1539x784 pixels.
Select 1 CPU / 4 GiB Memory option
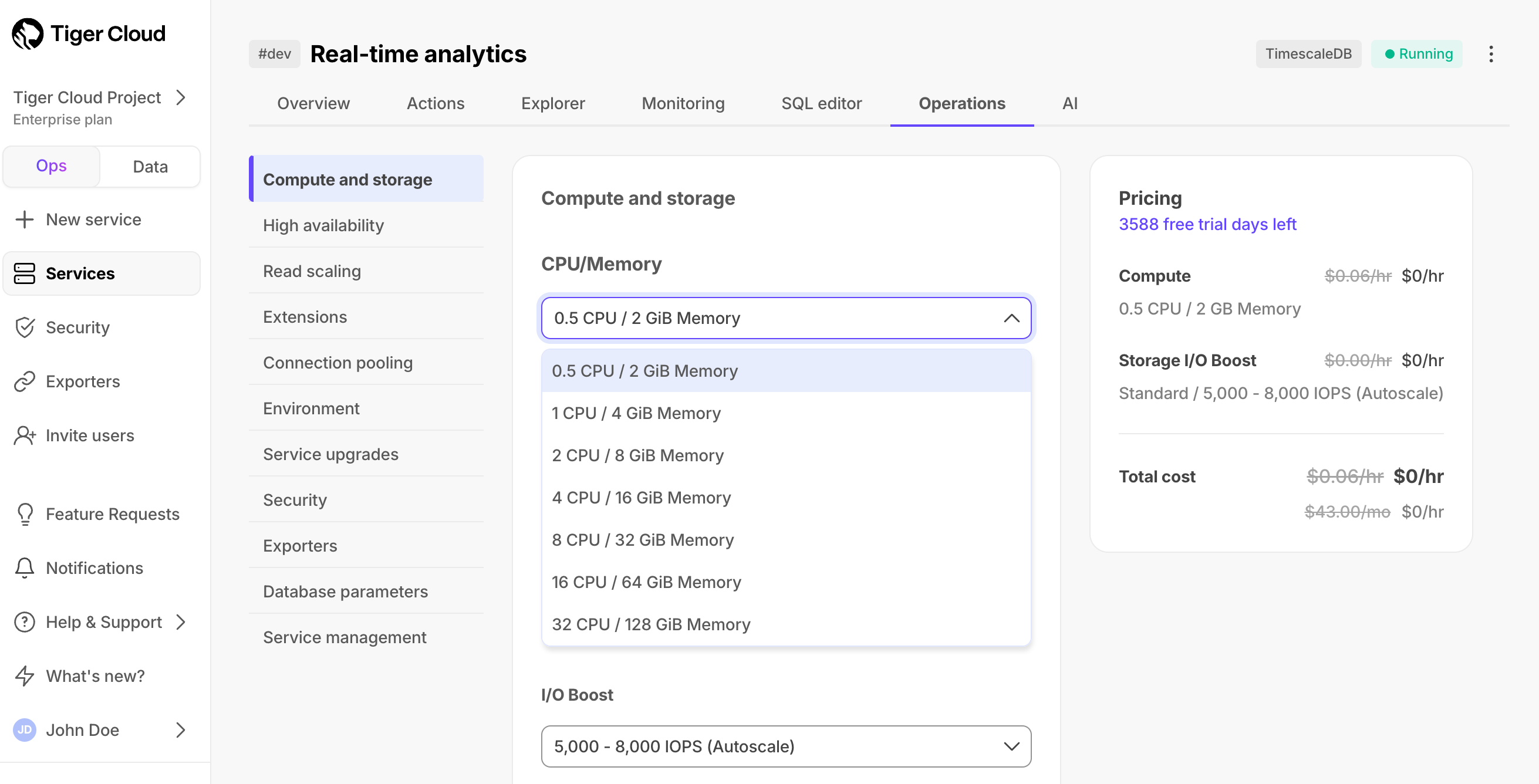point(787,413)
